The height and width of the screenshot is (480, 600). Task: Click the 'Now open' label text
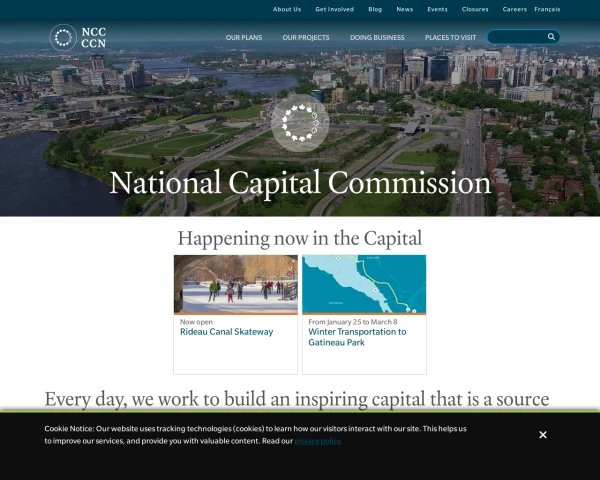[x=196, y=322]
